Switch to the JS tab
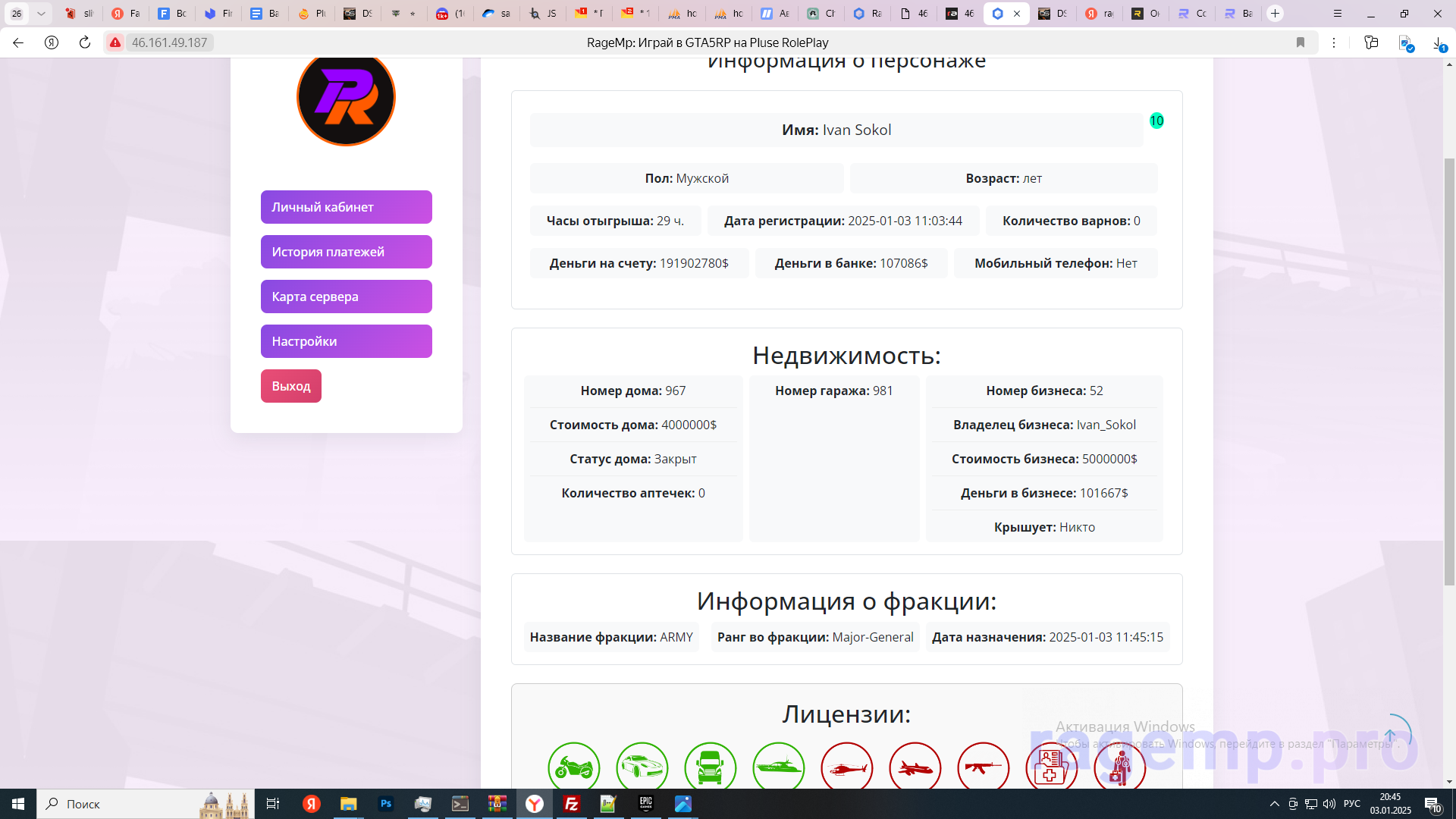Viewport: 1456px width, 819px height. (544, 14)
